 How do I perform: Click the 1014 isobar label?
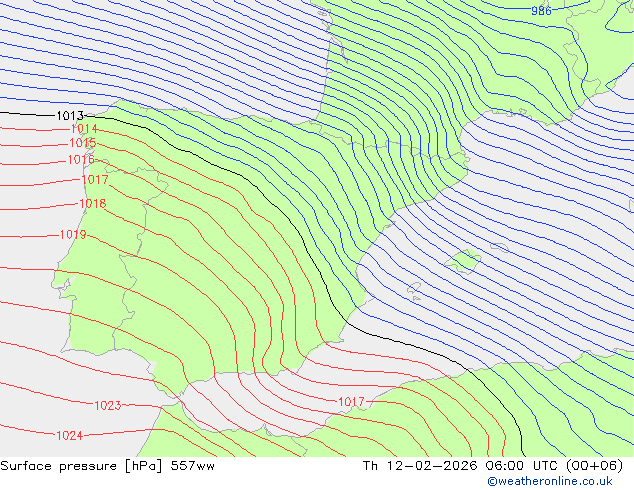[x=84, y=129]
